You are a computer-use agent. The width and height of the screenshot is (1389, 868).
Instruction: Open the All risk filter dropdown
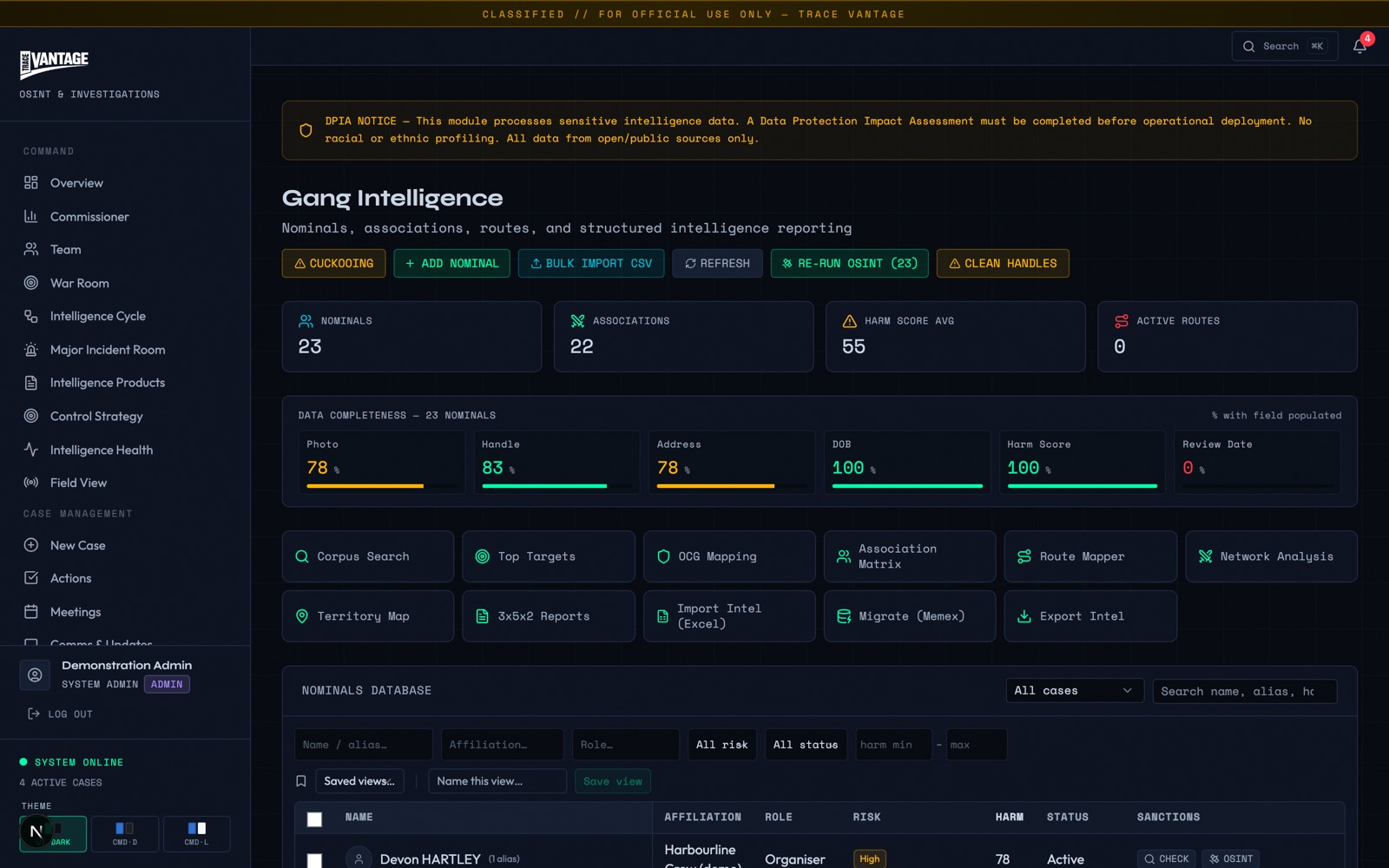coord(722,745)
